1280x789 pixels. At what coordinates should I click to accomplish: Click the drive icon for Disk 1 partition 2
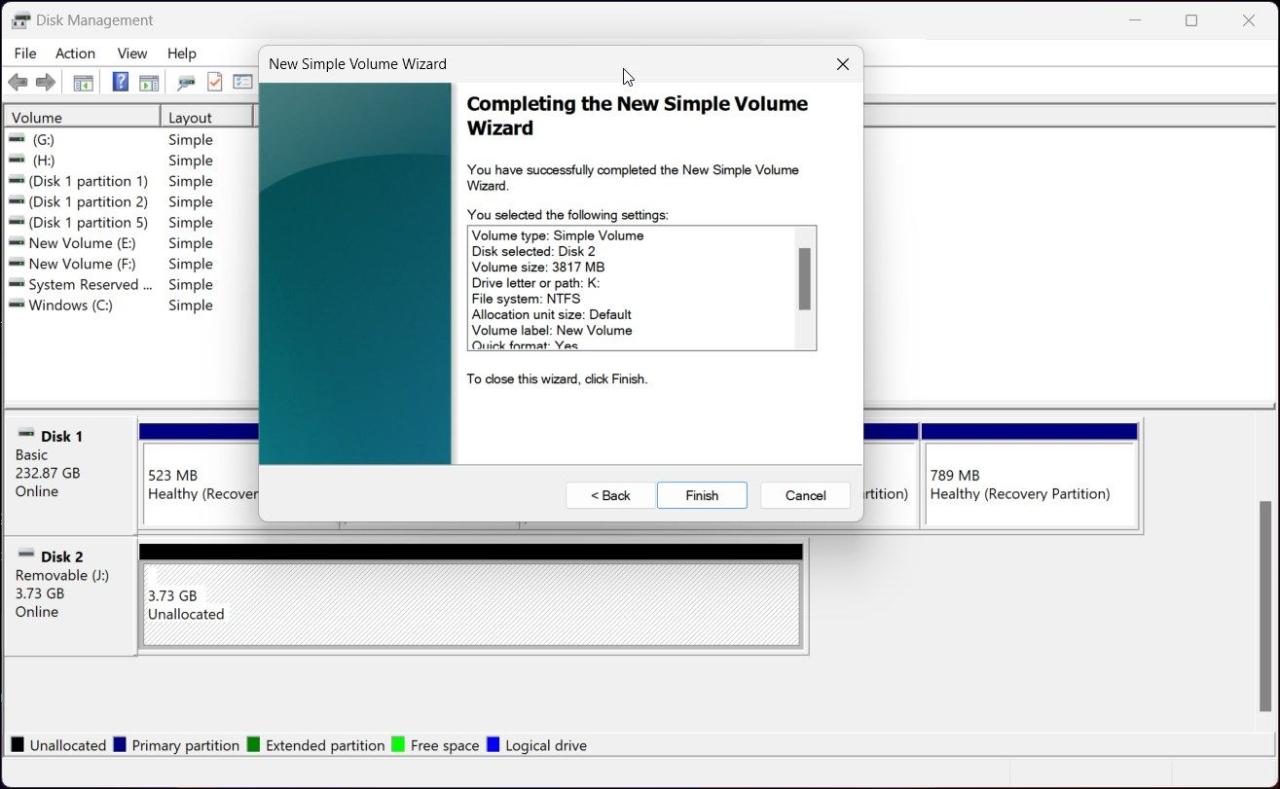click(17, 201)
